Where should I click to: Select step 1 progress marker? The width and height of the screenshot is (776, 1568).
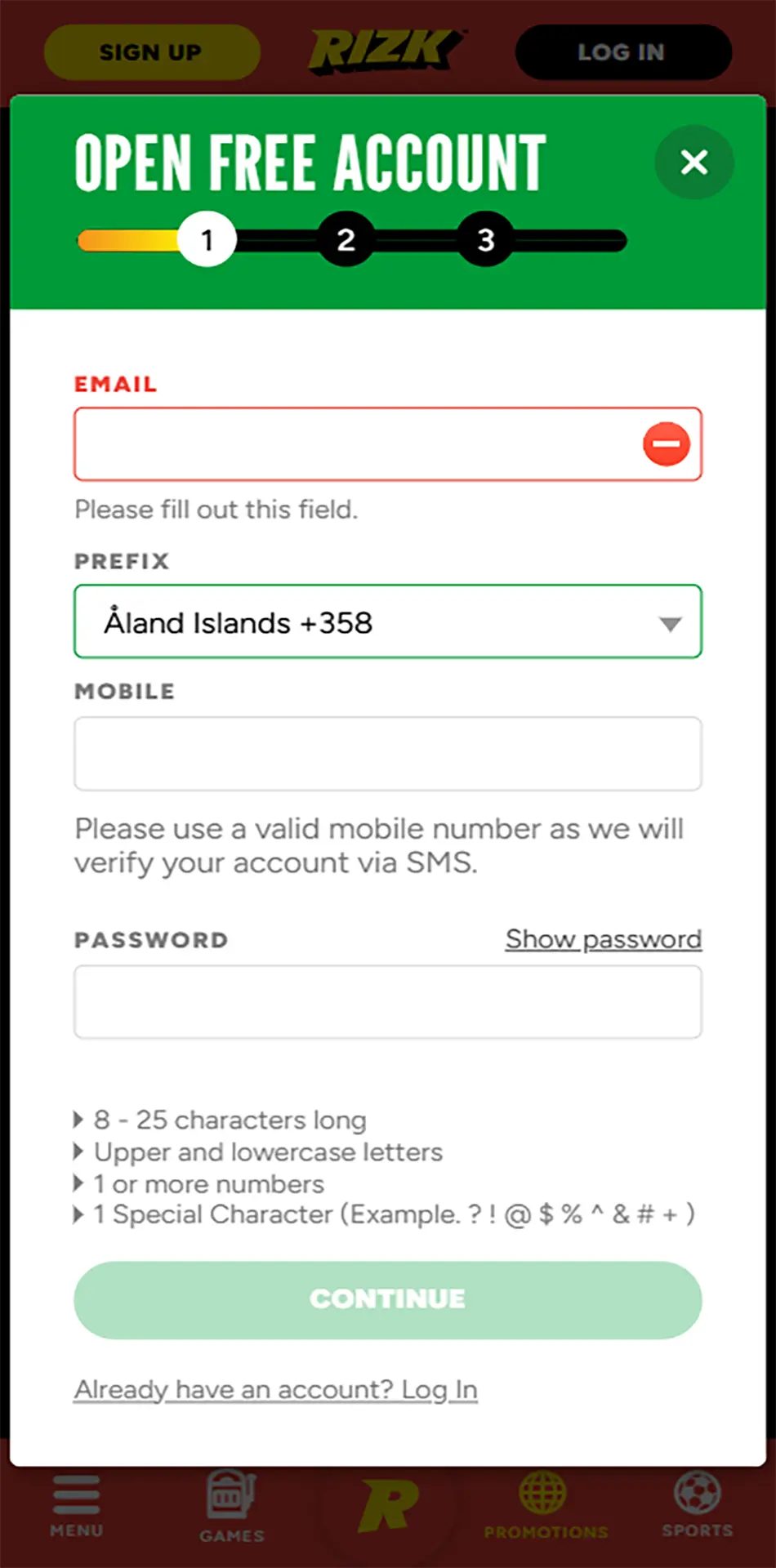pos(207,240)
